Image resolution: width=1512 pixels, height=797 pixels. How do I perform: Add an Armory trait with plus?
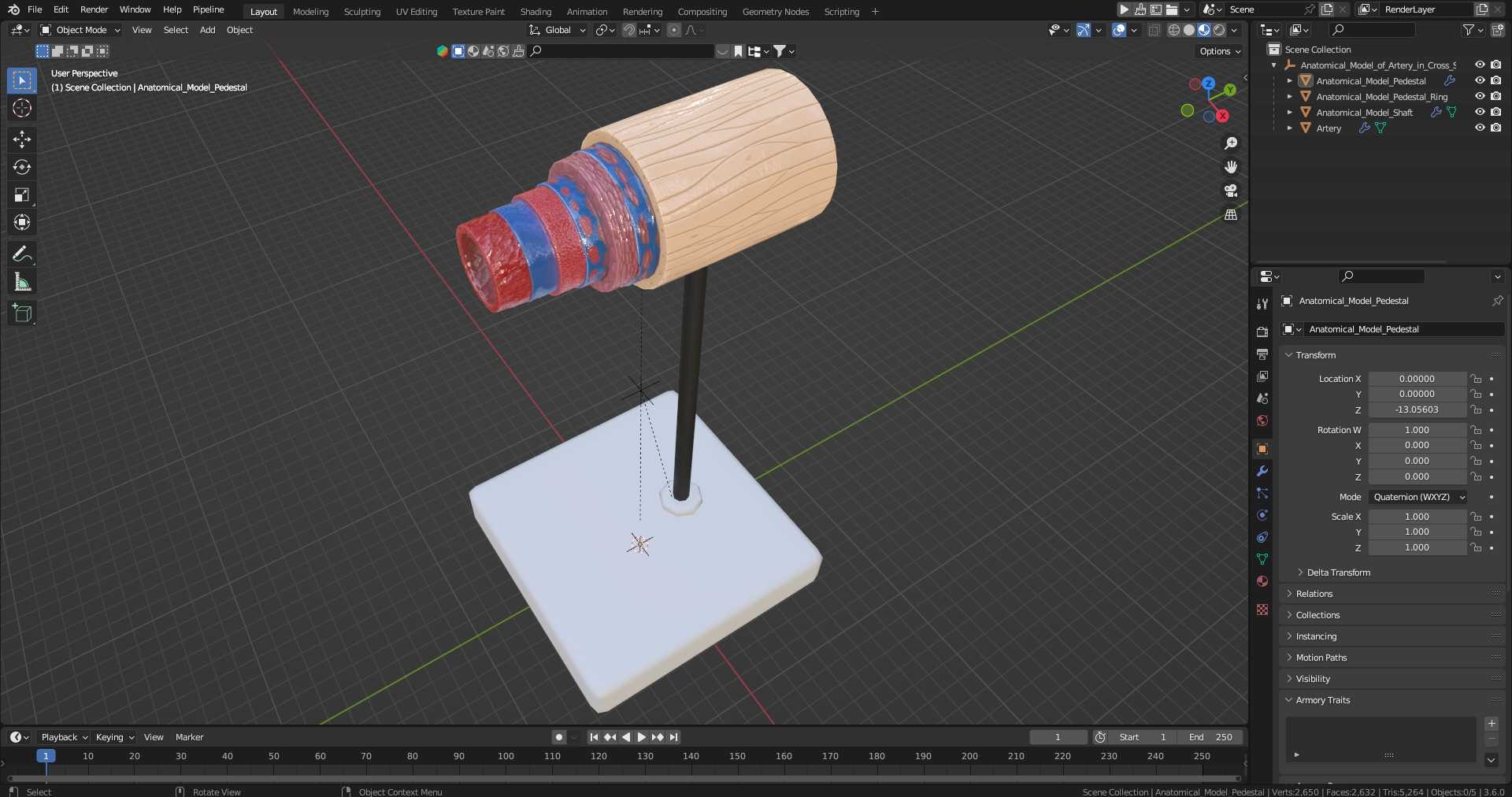click(1492, 724)
